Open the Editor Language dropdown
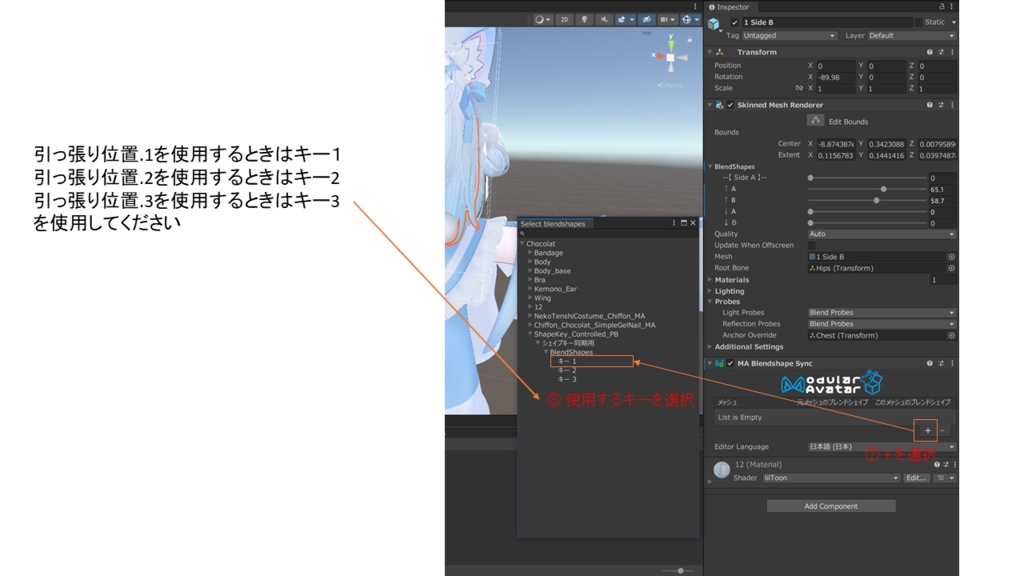1024x576 pixels. 882,447
